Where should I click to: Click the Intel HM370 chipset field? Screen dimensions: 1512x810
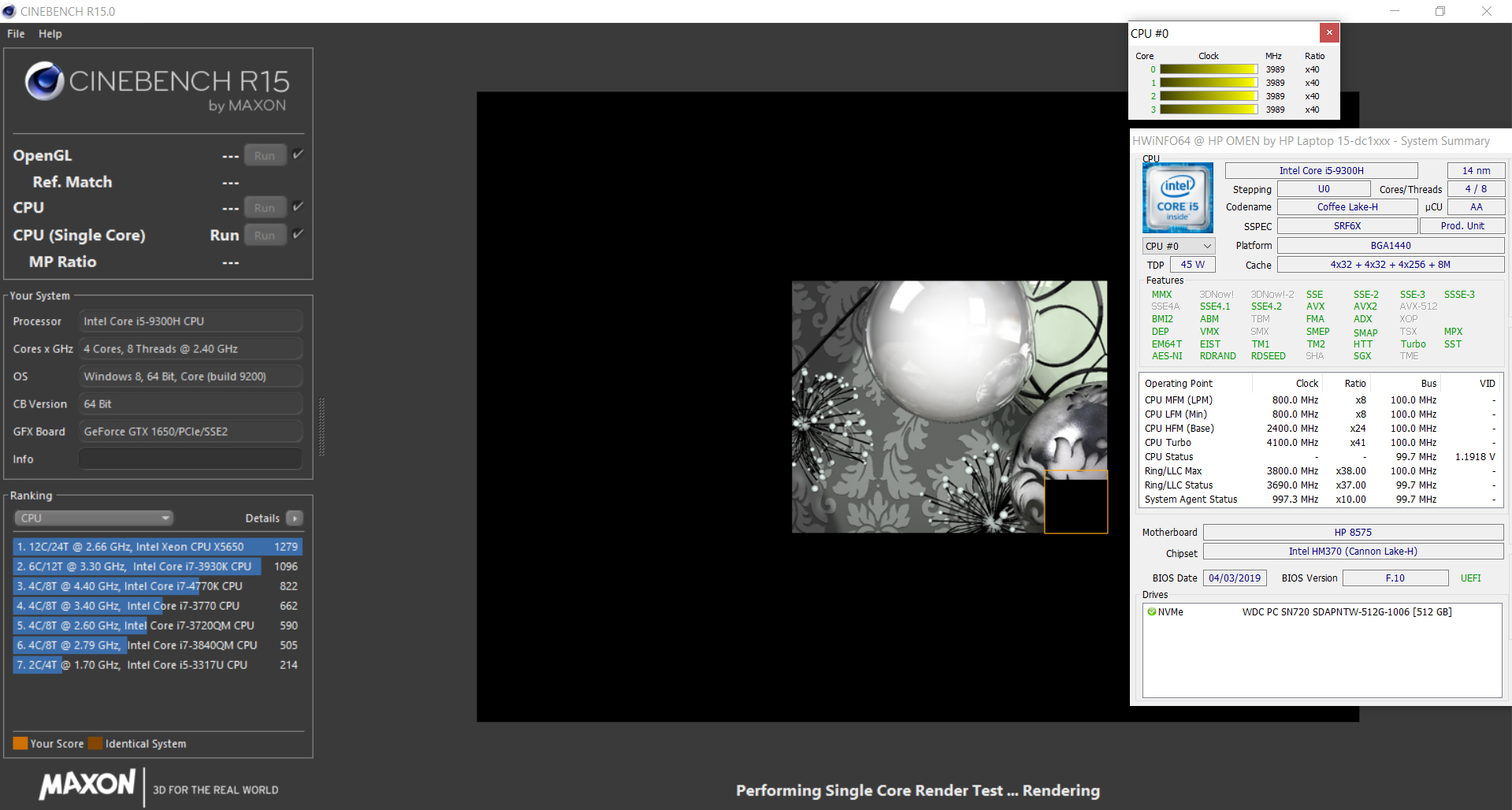pos(1353,552)
